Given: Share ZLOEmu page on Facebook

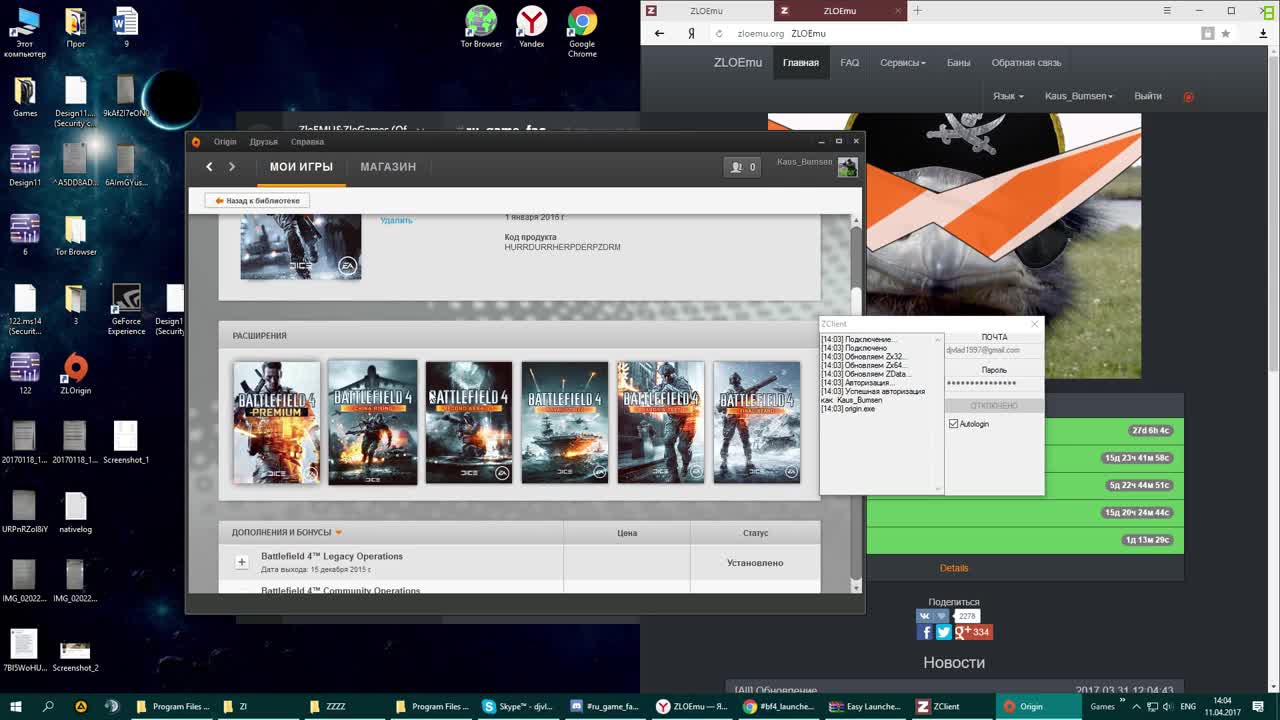Looking at the screenshot, I should [926, 632].
